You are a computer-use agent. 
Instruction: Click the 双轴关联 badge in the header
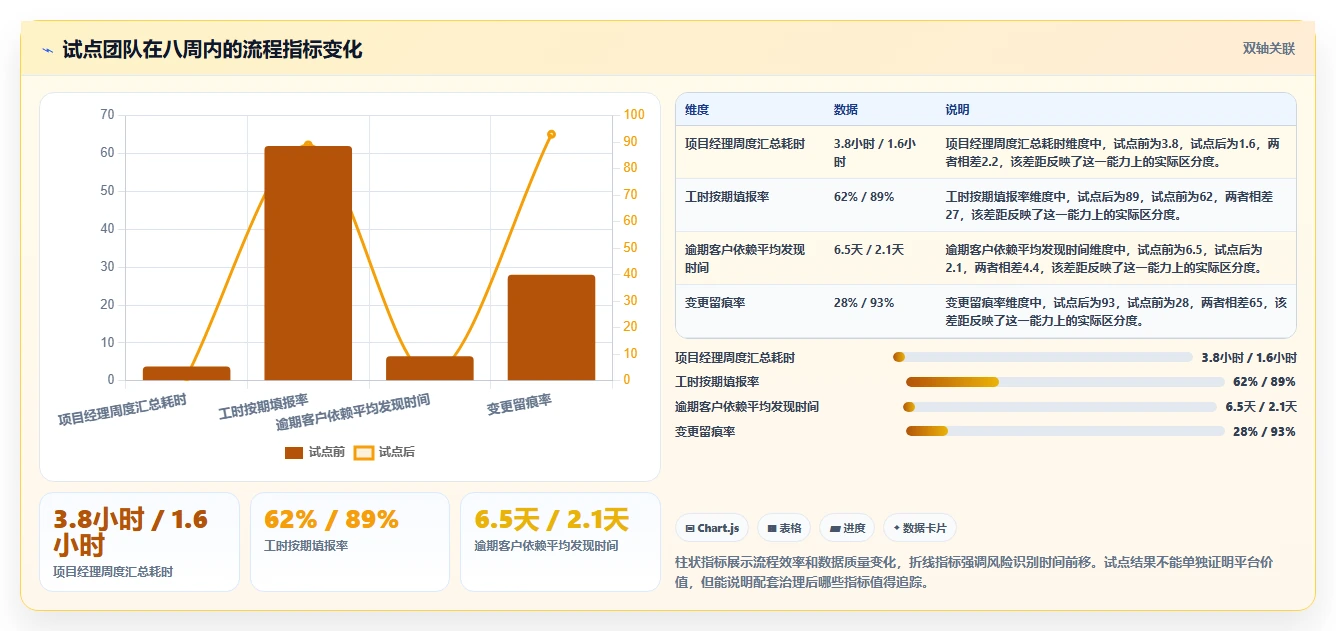pyautogui.click(x=1269, y=48)
